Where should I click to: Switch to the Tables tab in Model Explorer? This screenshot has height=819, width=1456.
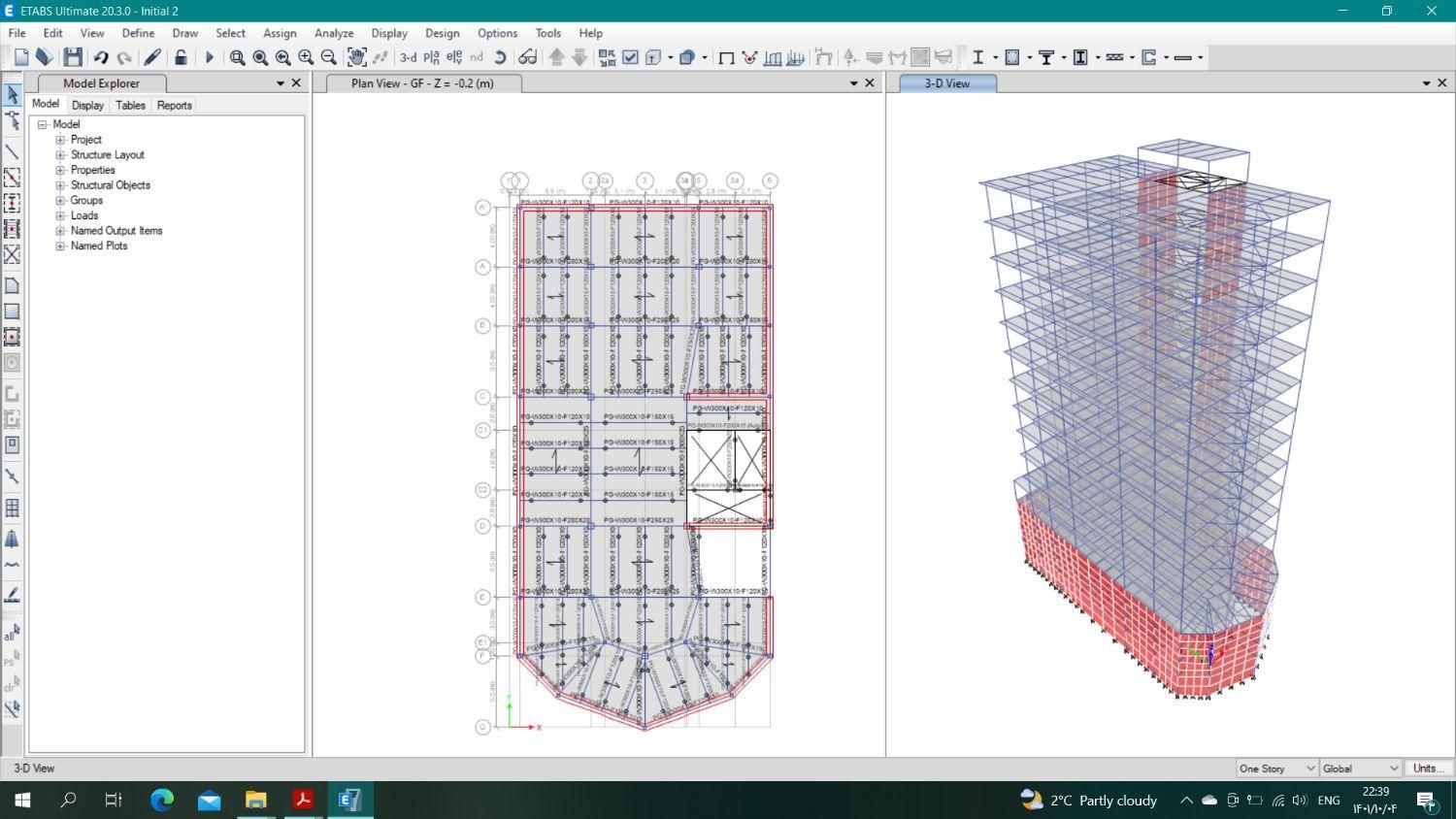(x=130, y=105)
